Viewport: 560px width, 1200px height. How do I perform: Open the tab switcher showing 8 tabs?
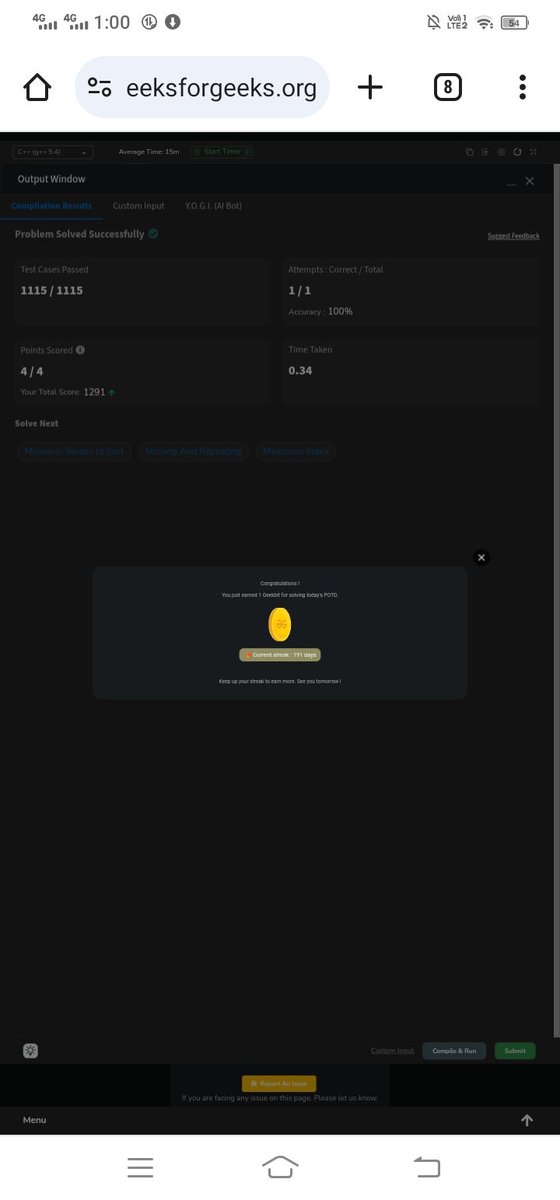point(447,88)
